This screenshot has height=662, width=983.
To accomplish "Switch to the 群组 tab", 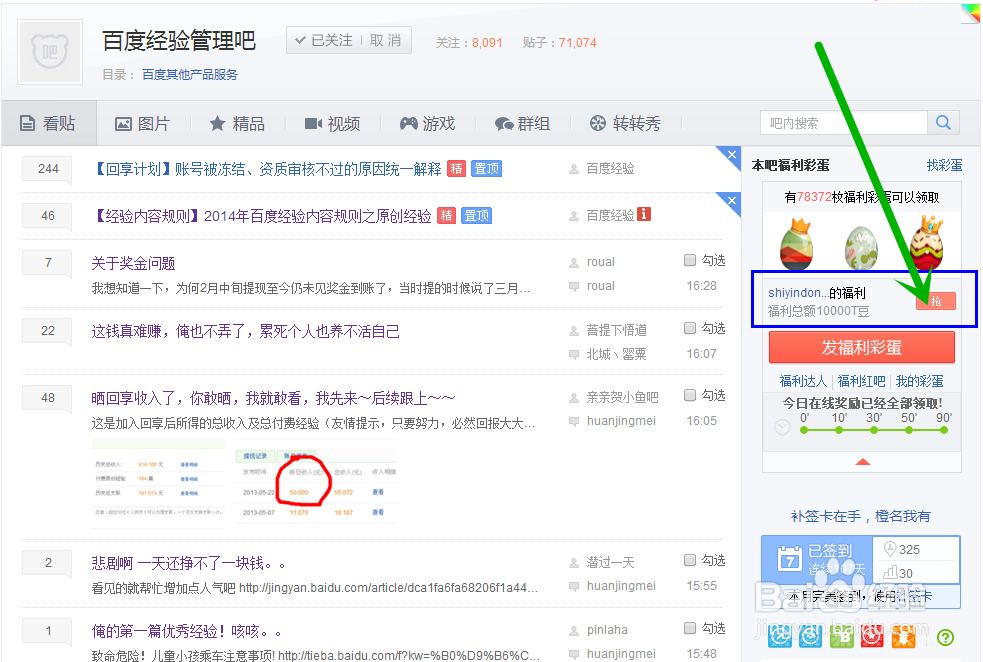I will (x=522, y=123).
